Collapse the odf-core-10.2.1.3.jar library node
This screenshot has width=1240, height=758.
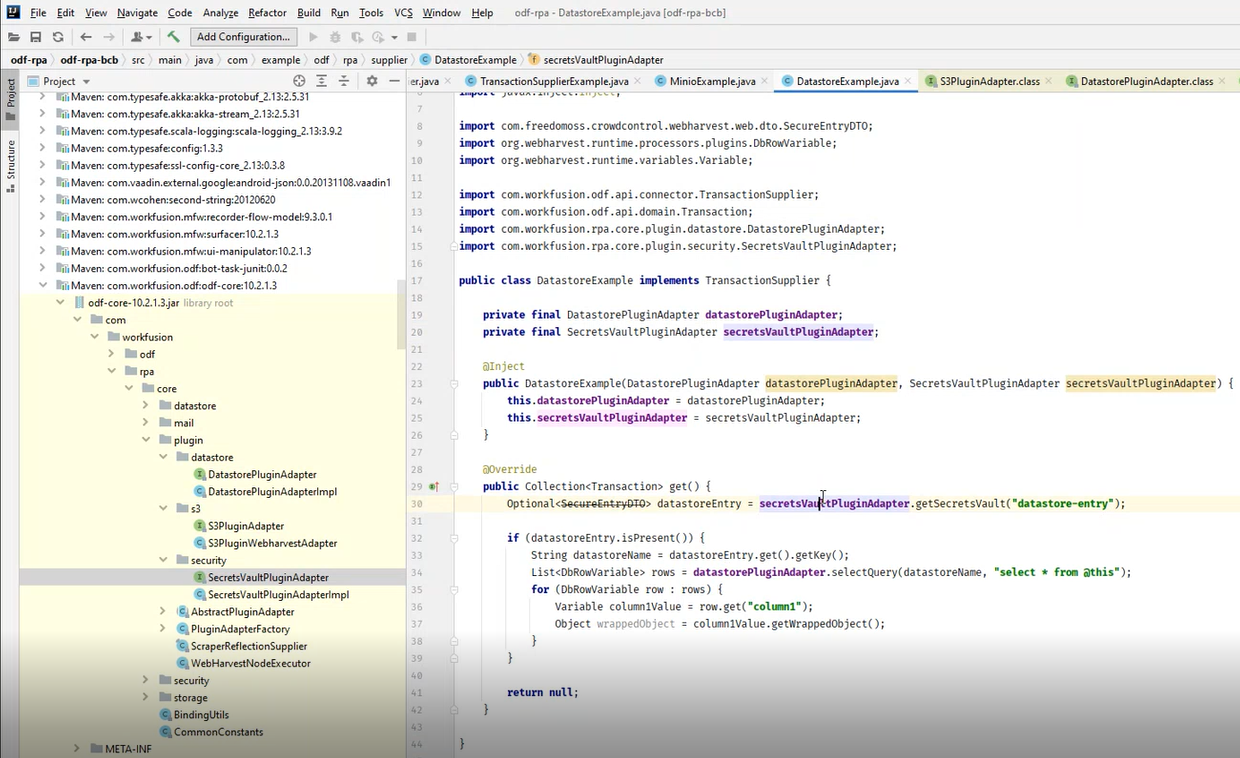coord(61,303)
